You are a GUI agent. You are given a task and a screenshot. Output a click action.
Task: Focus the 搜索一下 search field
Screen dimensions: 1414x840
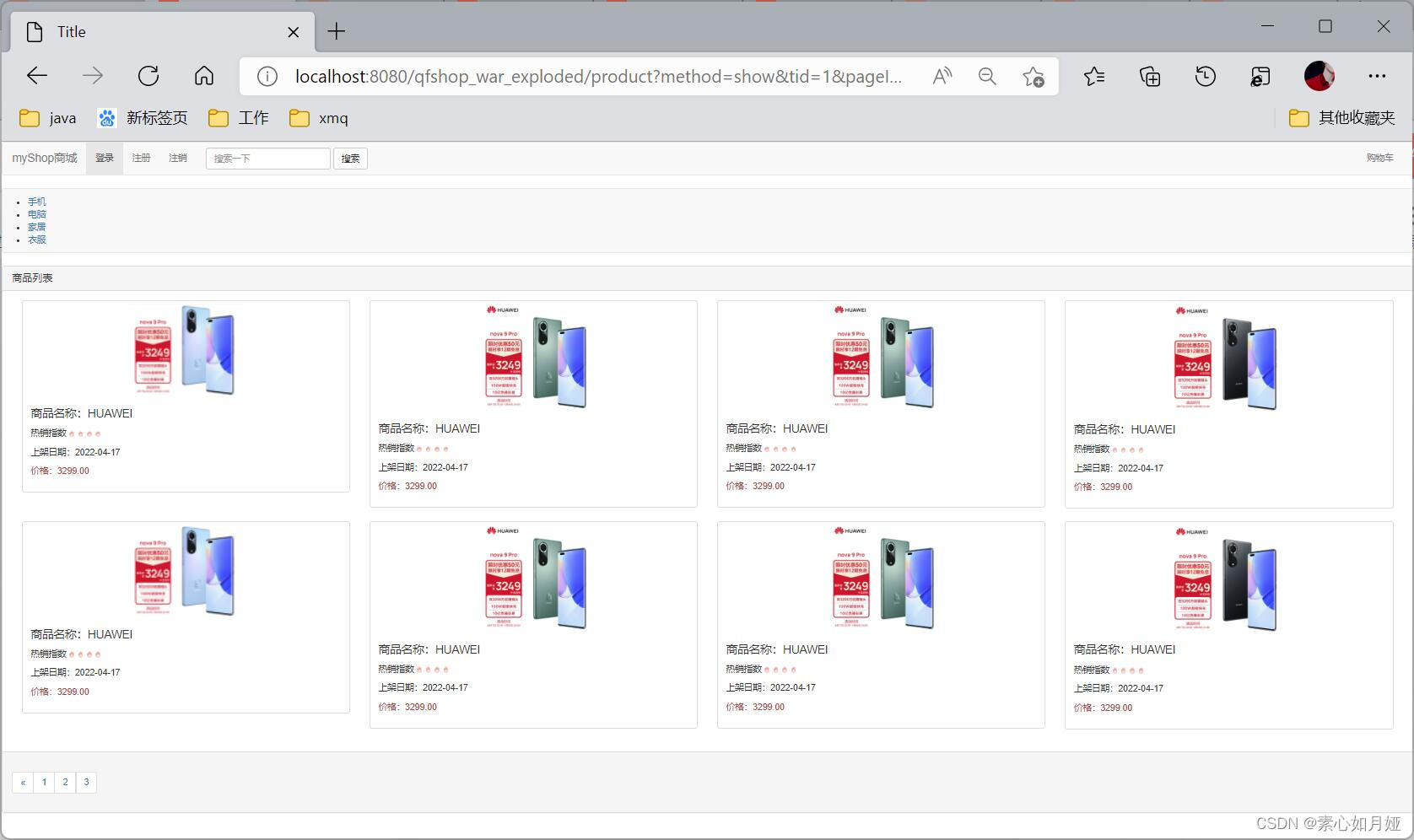point(267,158)
